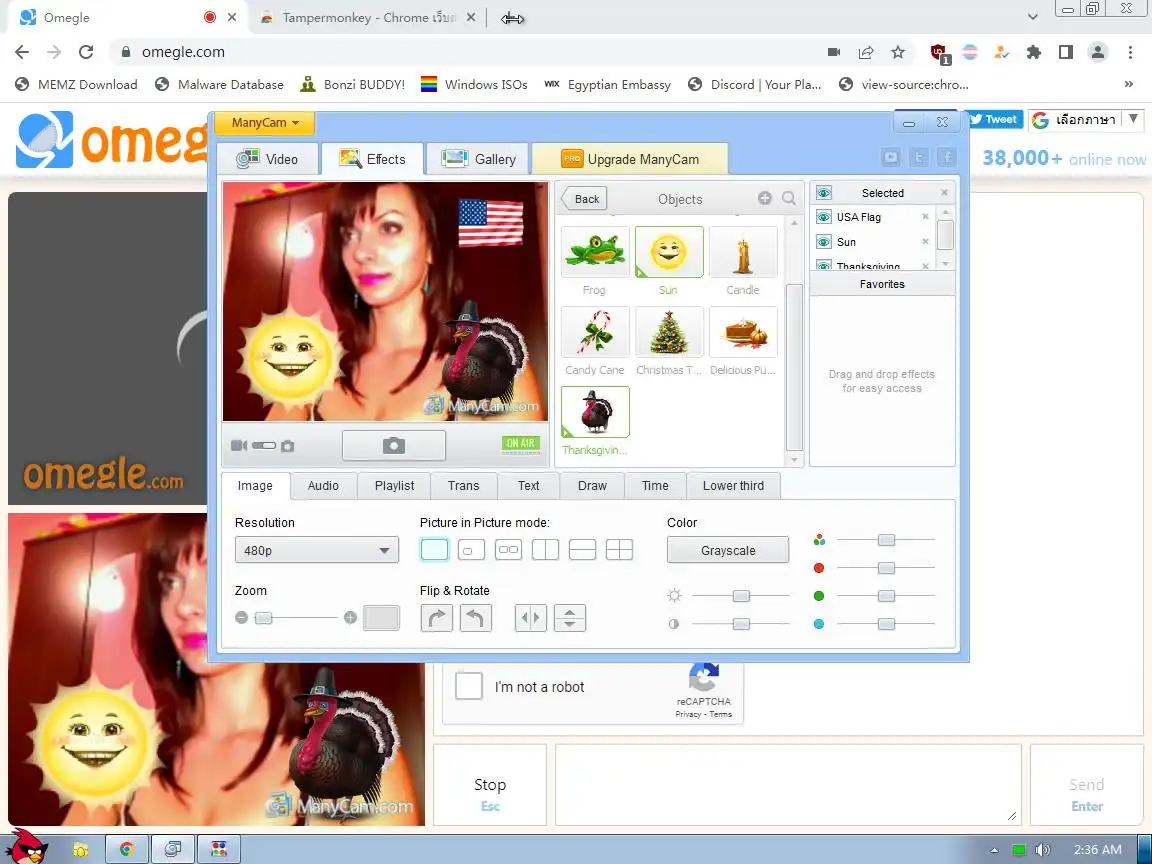Open ManyCam YouTube icon

tap(890, 157)
